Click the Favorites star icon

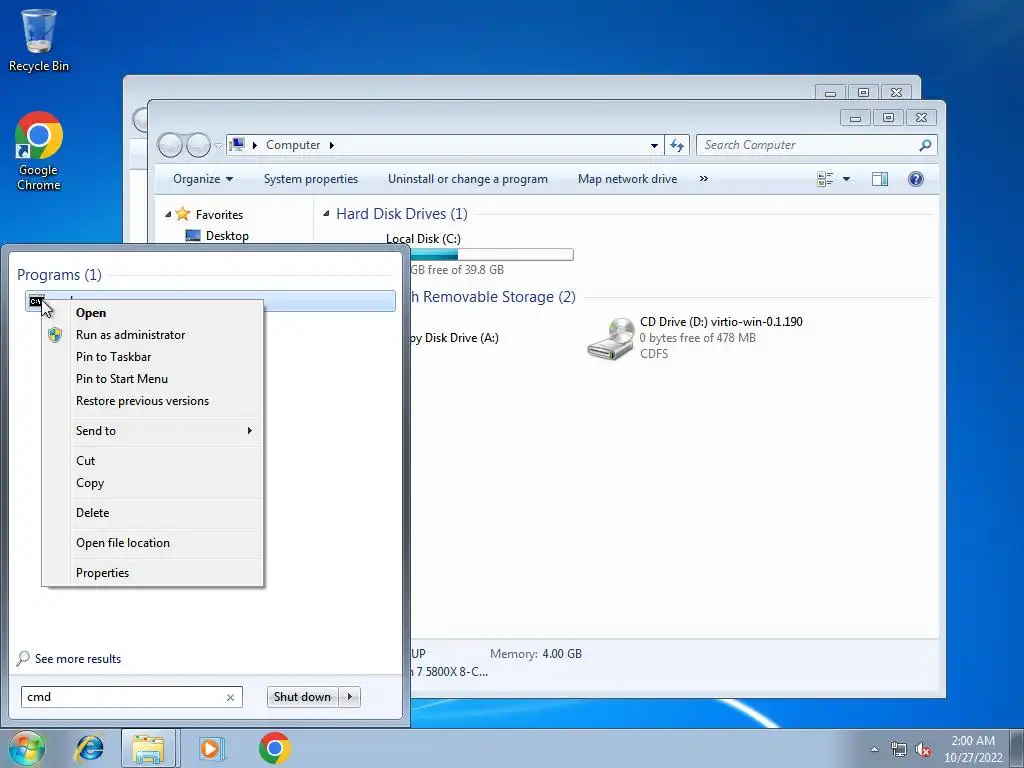click(x=182, y=214)
